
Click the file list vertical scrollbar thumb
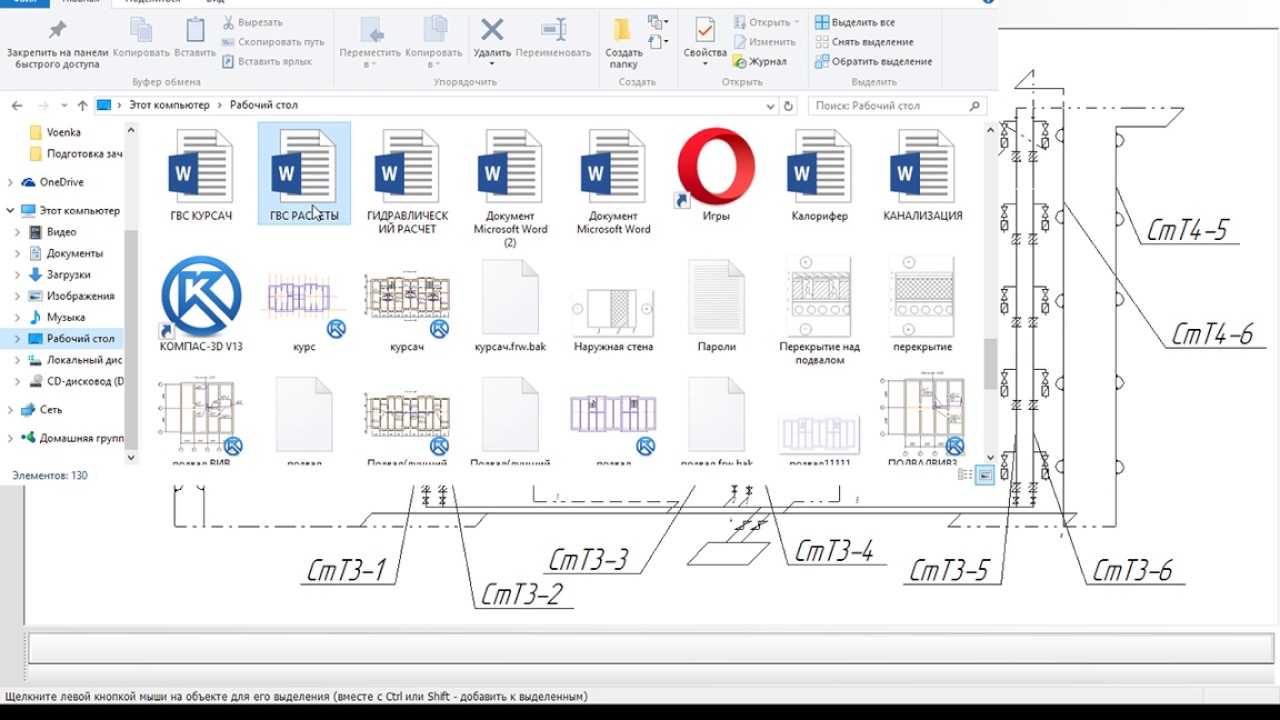991,362
